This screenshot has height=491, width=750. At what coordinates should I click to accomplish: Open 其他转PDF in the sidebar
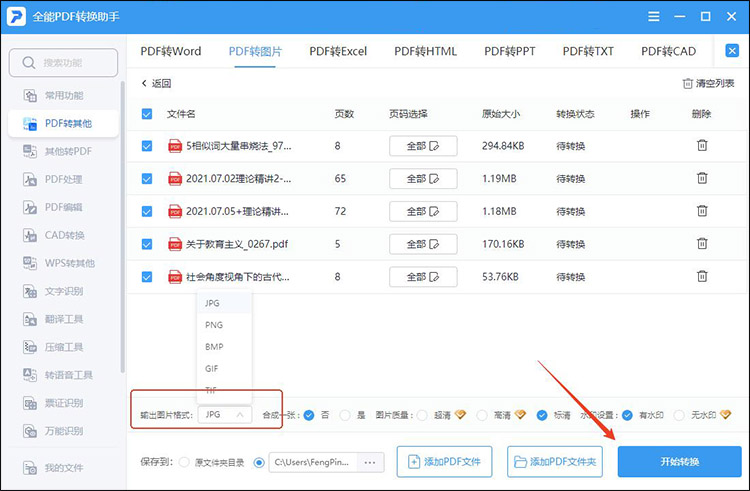pos(63,152)
